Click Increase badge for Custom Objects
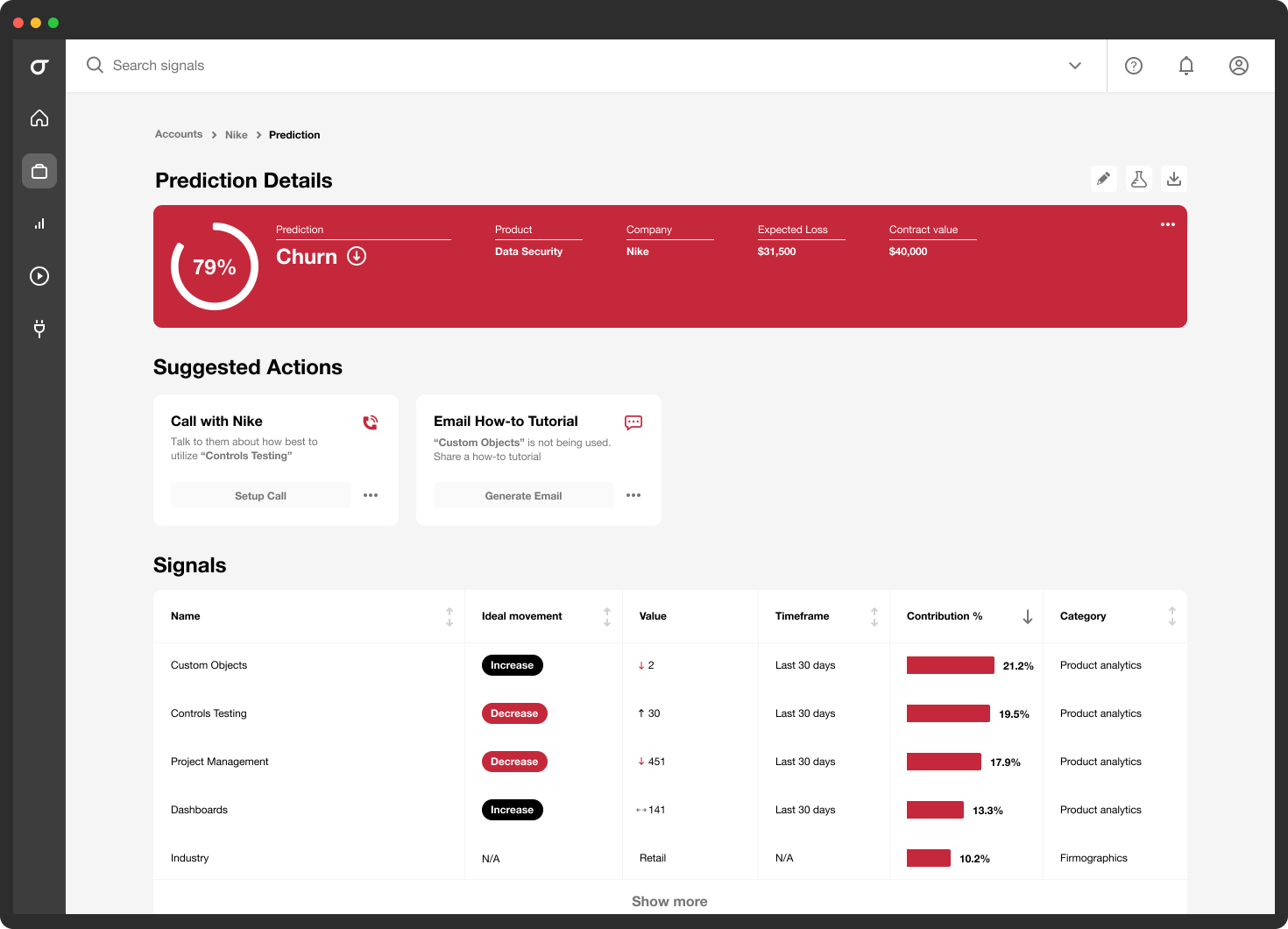Screen dimensions: 1288x929 (x=513, y=665)
